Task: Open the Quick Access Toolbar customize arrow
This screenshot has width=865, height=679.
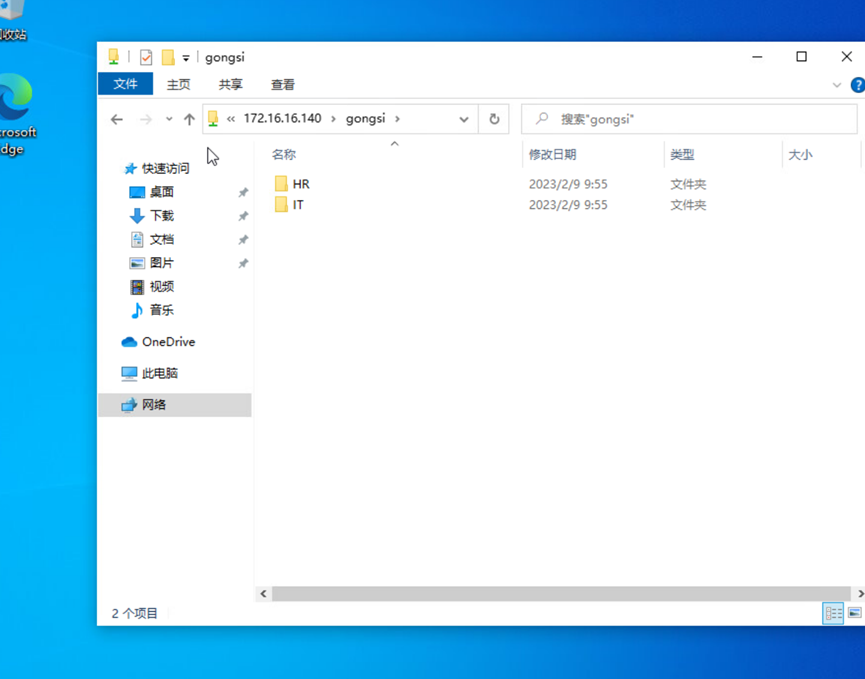Action: point(186,58)
